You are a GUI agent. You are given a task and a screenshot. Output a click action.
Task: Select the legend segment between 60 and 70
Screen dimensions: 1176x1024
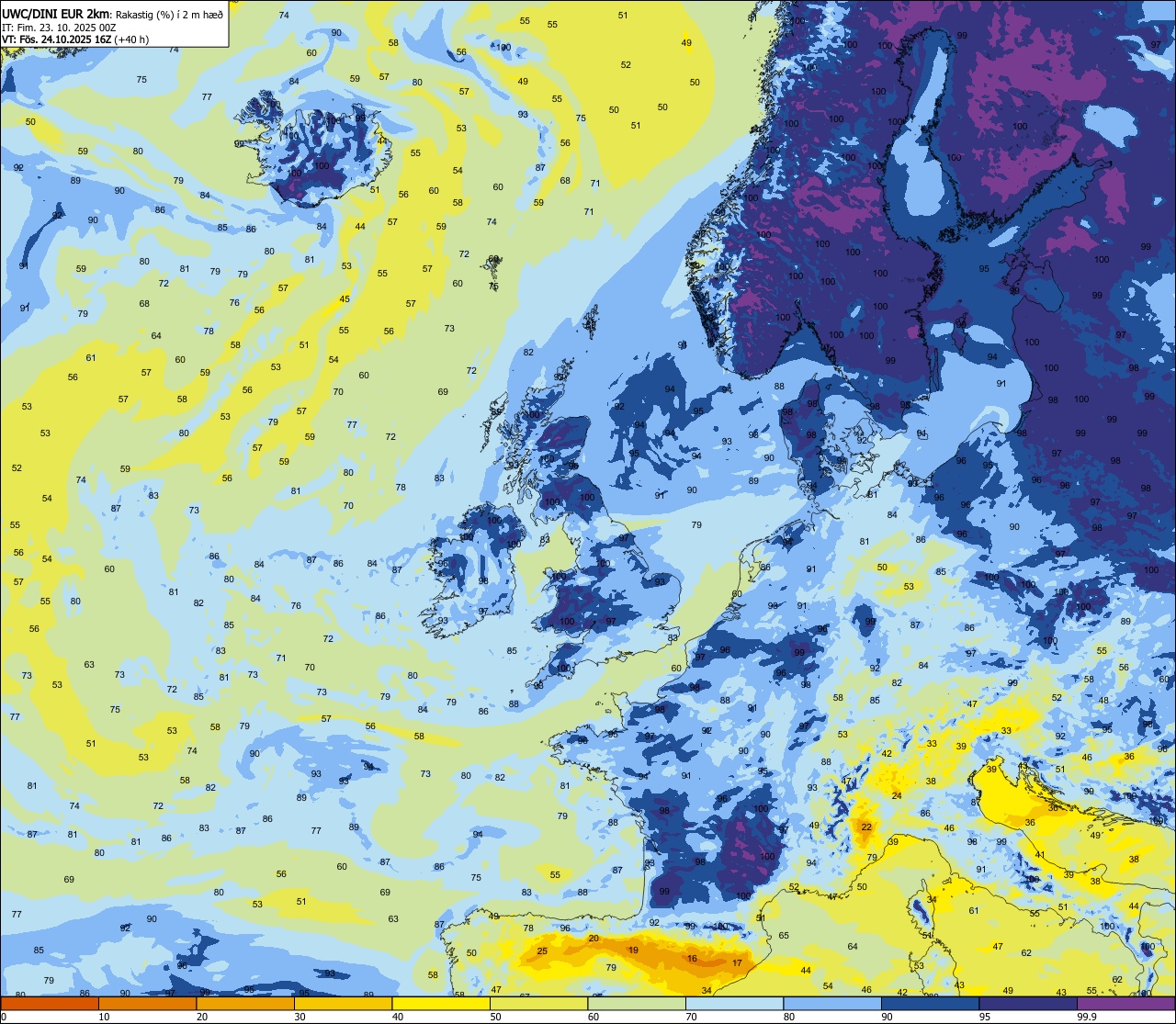click(x=636, y=1003)
